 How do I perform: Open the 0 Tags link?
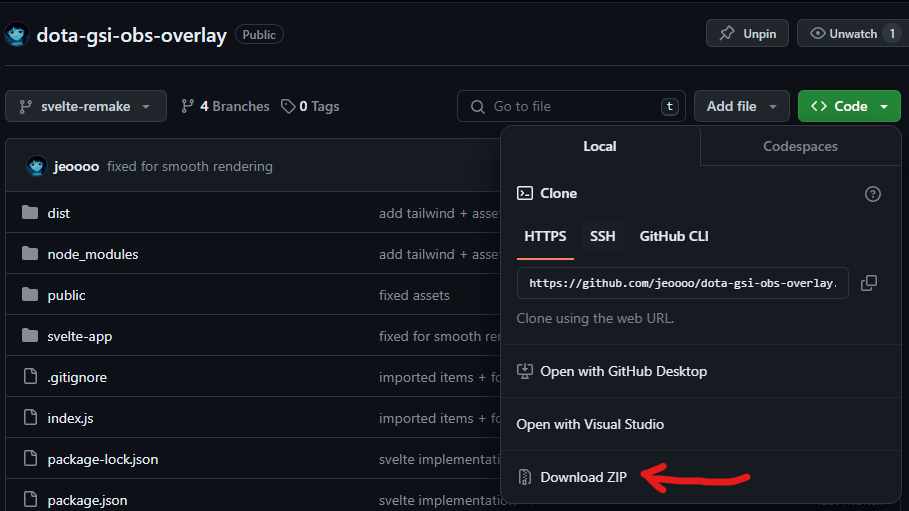[310, 106]
